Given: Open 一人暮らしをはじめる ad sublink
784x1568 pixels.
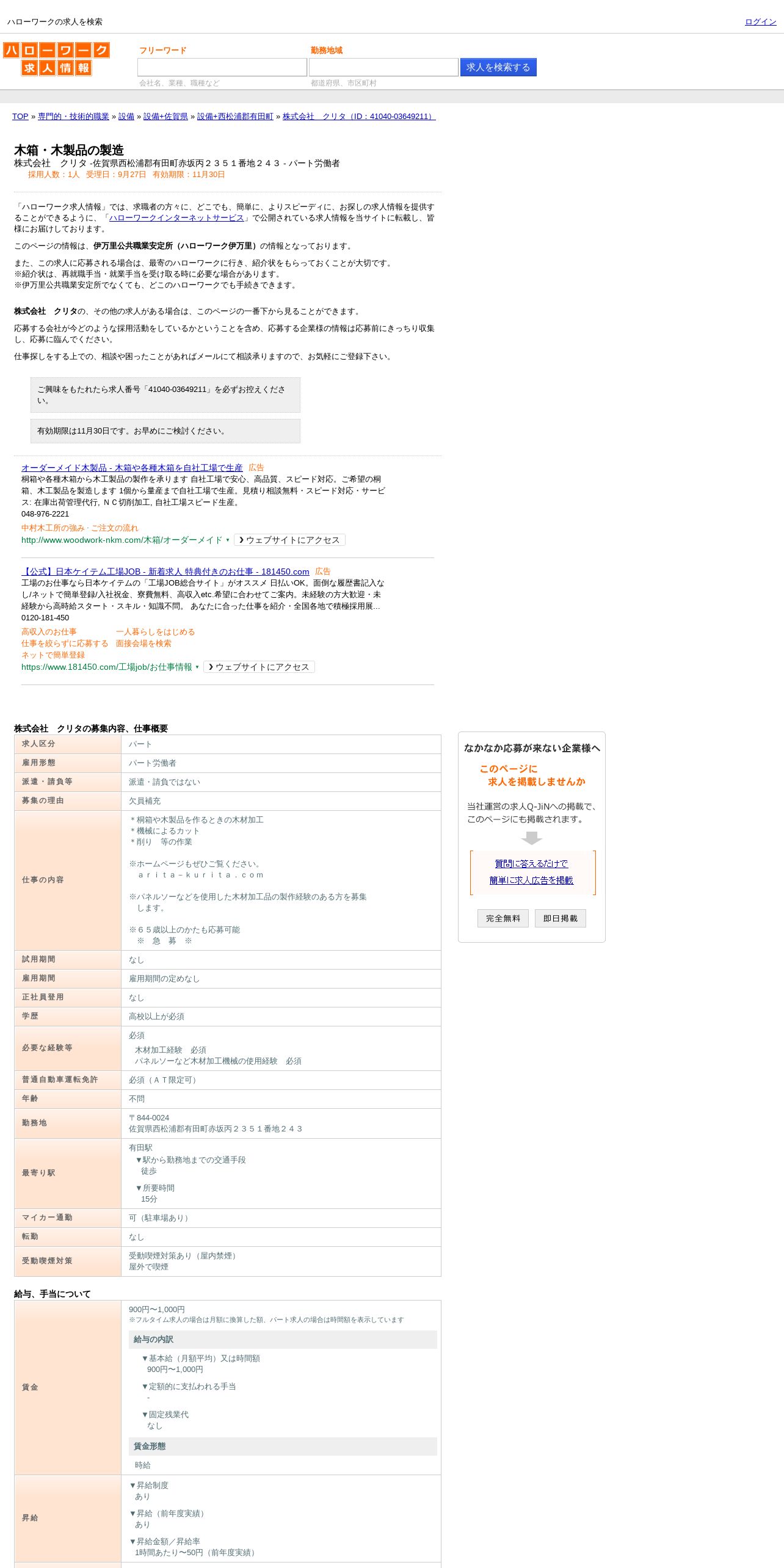Looking at the screenshot, I should pyautogui.click(x=156, y=632).
